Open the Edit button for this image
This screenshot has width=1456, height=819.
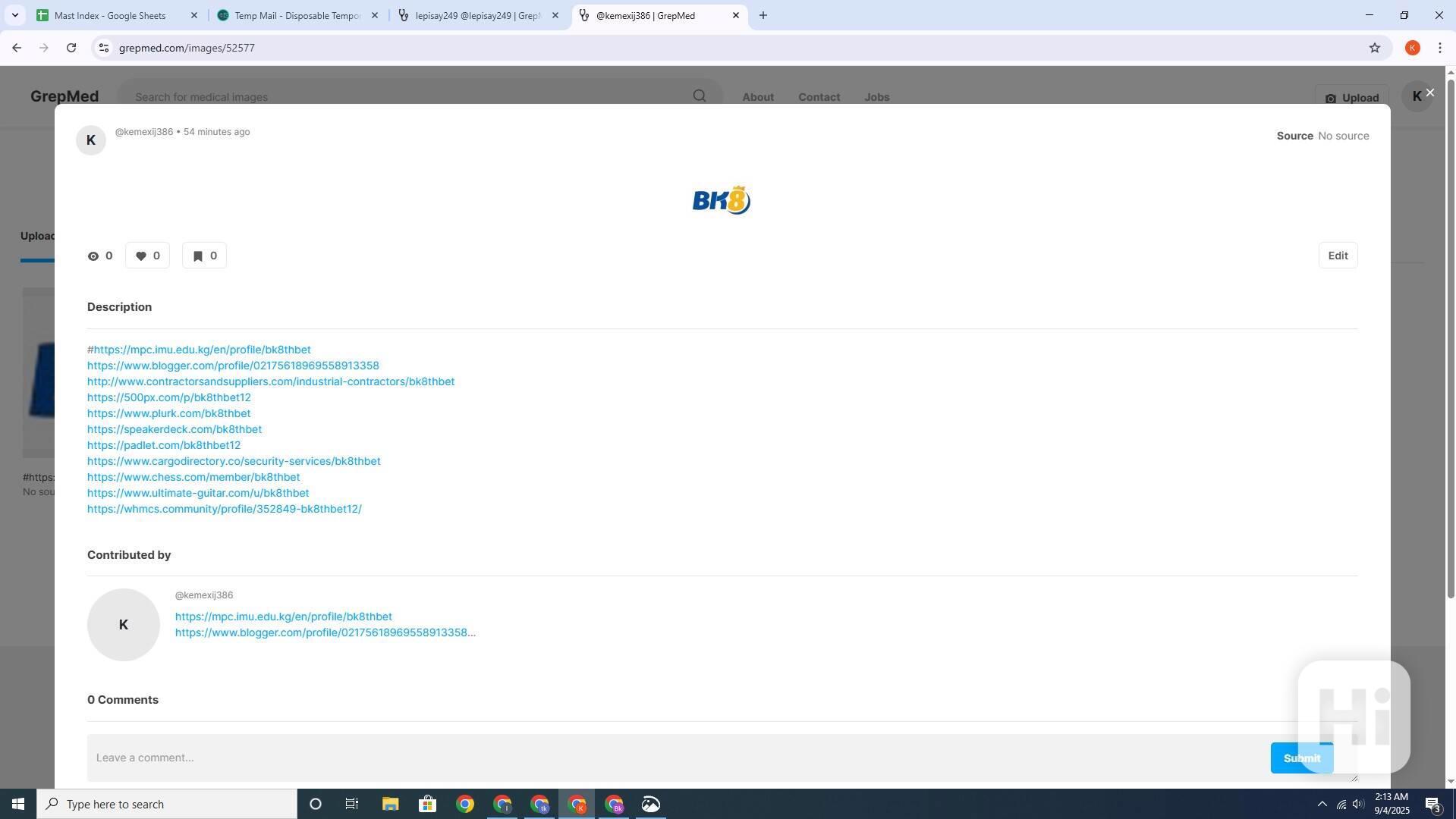coord(1338,256)
